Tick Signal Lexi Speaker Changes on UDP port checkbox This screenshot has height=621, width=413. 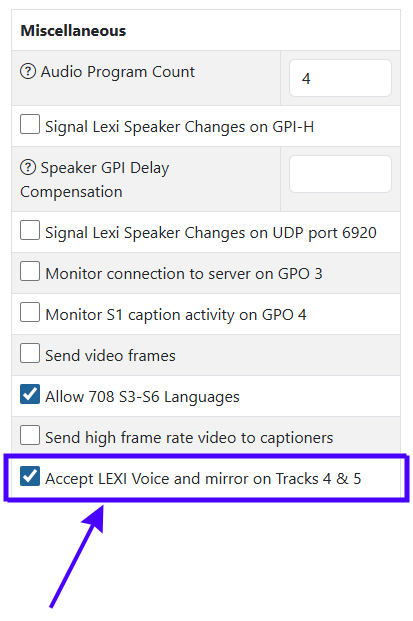30,230
